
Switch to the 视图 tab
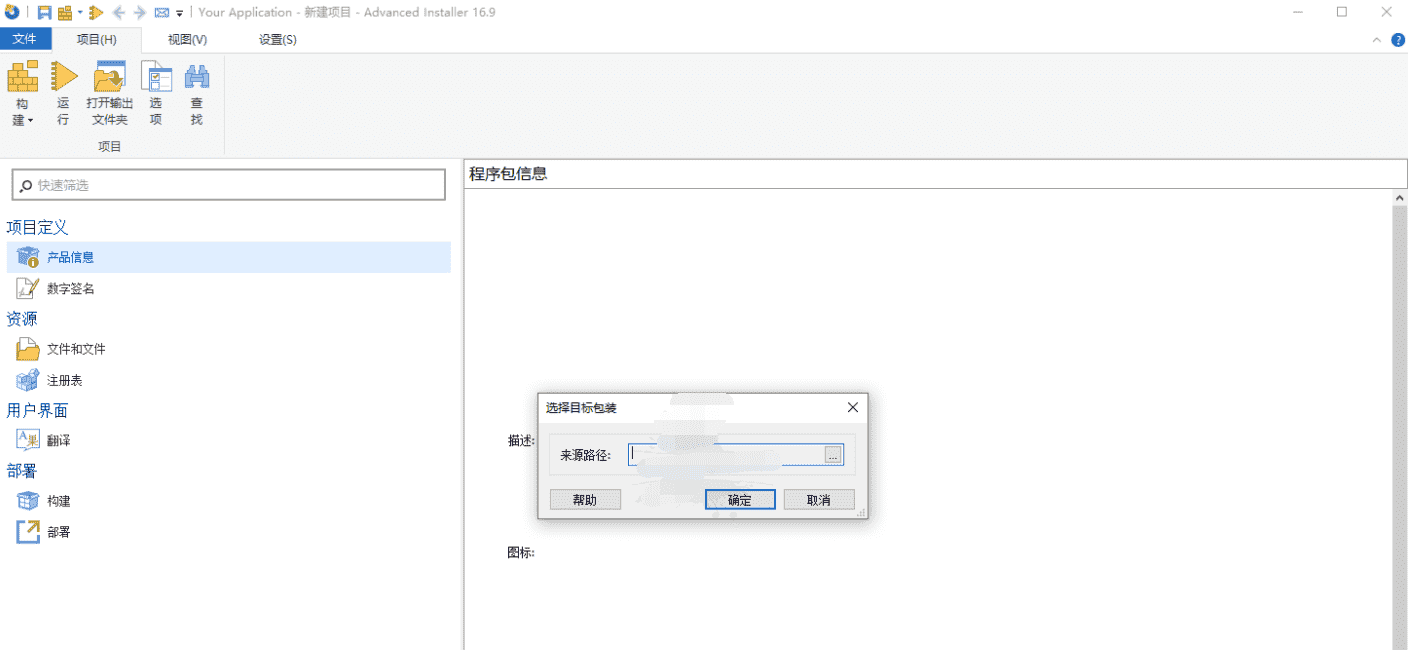[185, 39]
